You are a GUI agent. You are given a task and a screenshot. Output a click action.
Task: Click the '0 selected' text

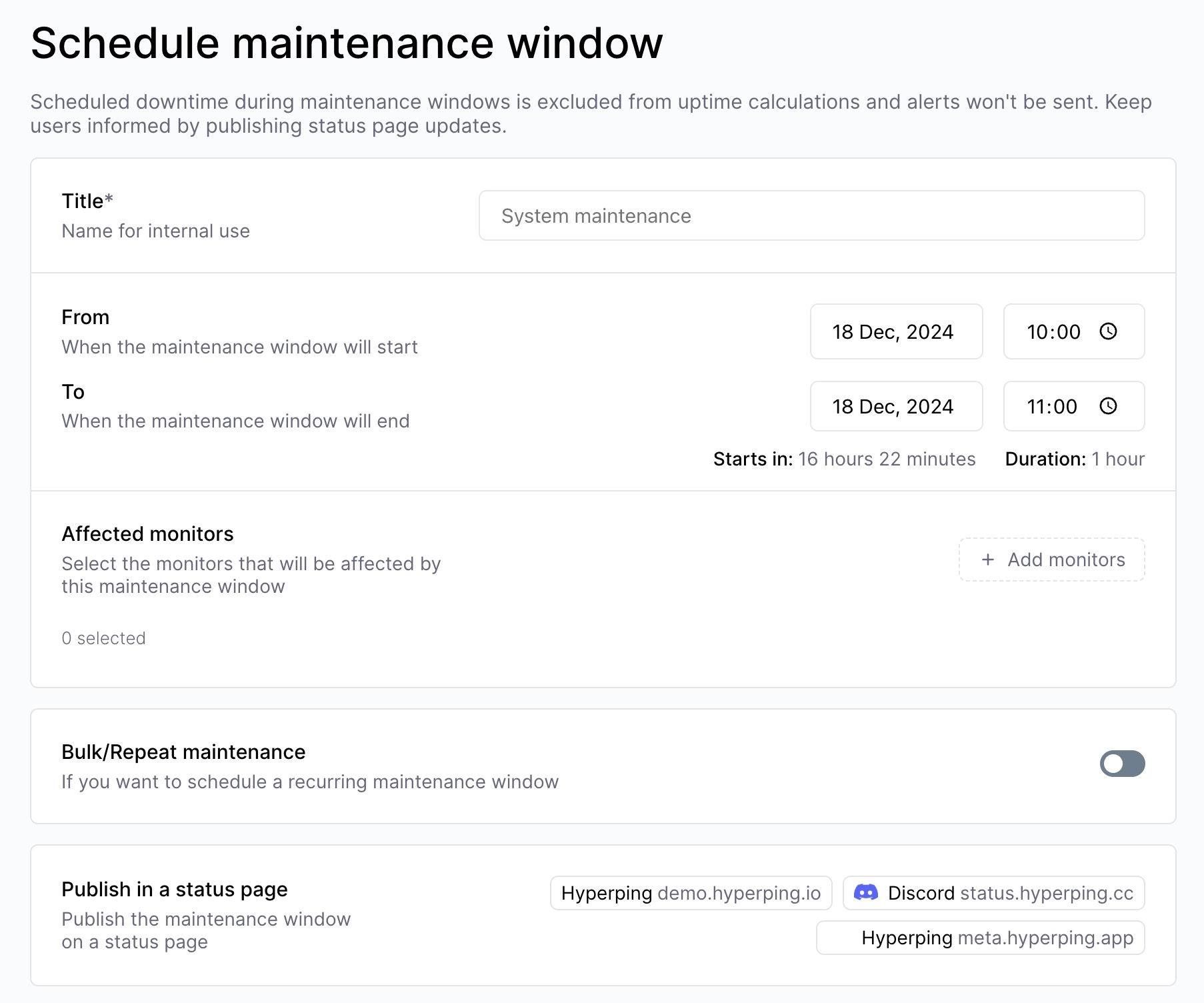103,638
